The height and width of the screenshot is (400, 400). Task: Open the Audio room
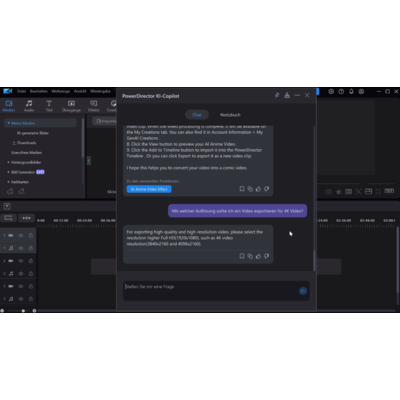pyautogui.click(x=29, y=106)
